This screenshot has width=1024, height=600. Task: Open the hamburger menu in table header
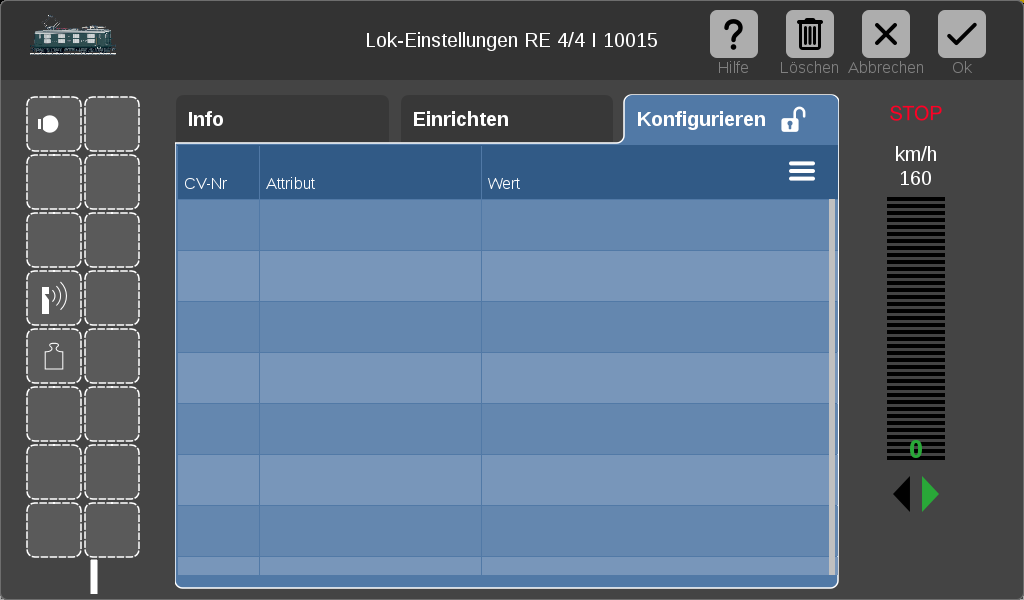[801, 171]
